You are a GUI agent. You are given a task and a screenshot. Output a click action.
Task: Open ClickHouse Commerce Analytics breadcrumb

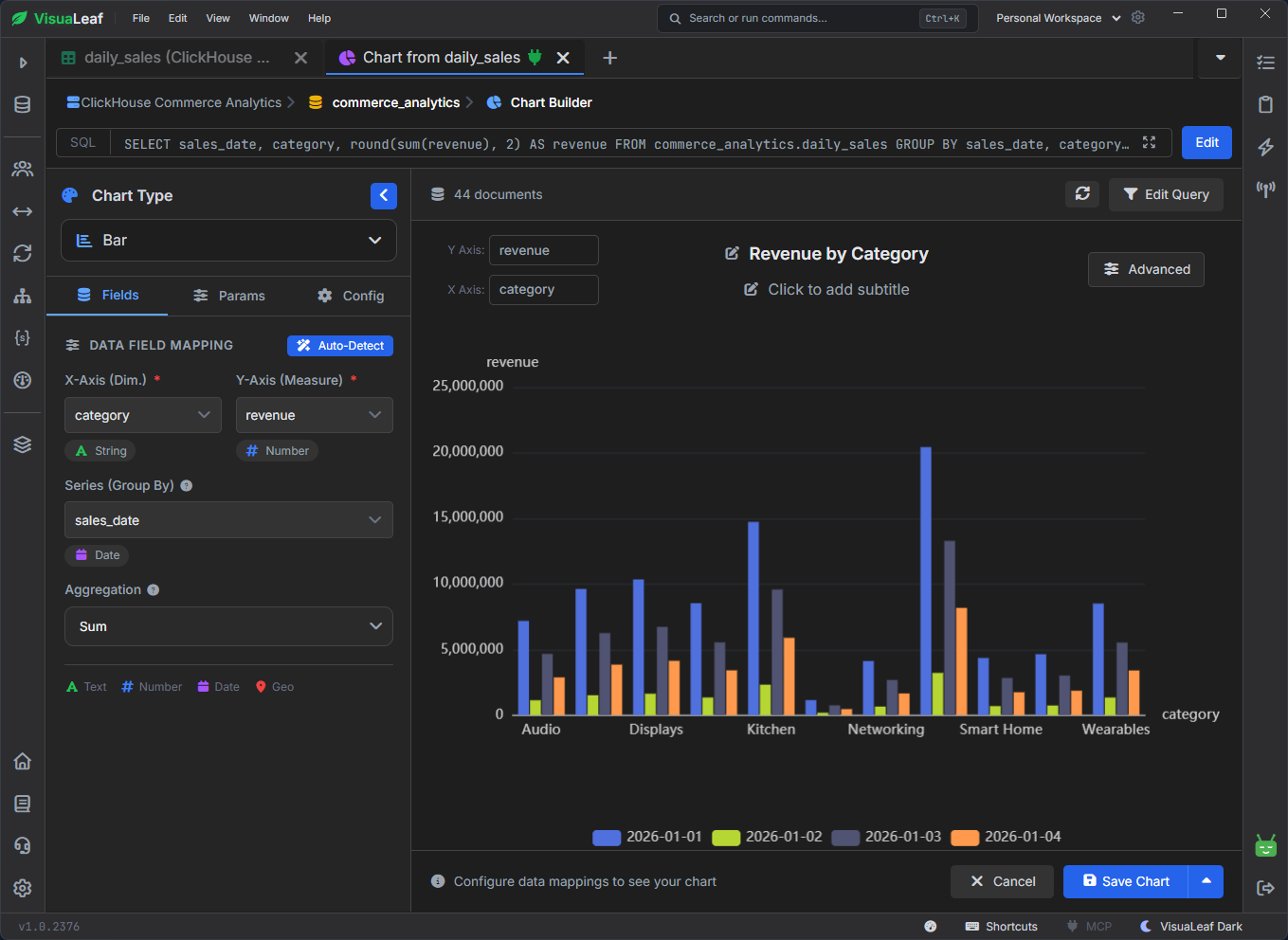click(x=174, y=102)
